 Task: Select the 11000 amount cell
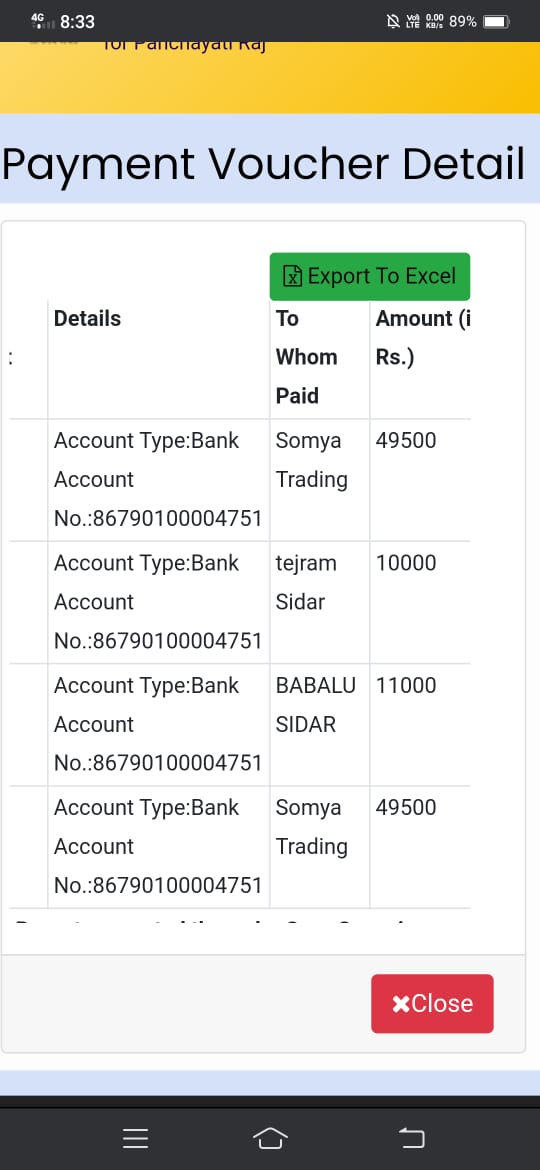[420, 725]
